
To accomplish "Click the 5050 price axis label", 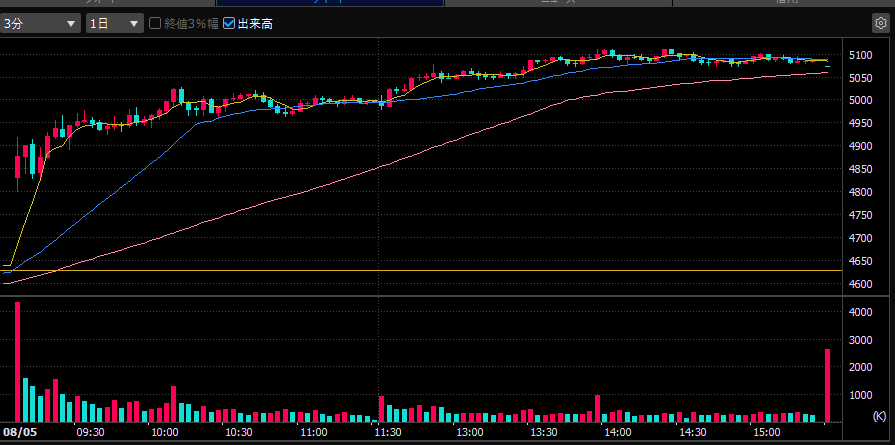I will pyautogui.click(x=860, y=78).
